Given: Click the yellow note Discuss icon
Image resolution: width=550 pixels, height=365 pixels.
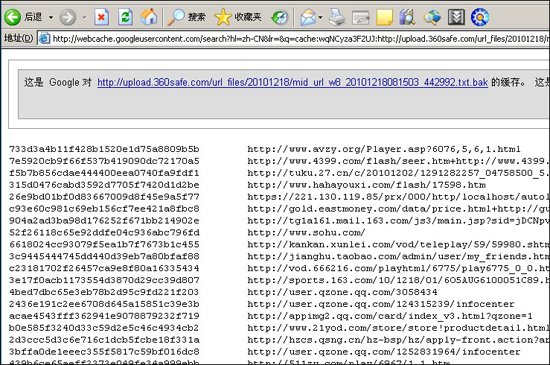Looking at the screenshot, I should pyautogui.click(x=384, y=17).
